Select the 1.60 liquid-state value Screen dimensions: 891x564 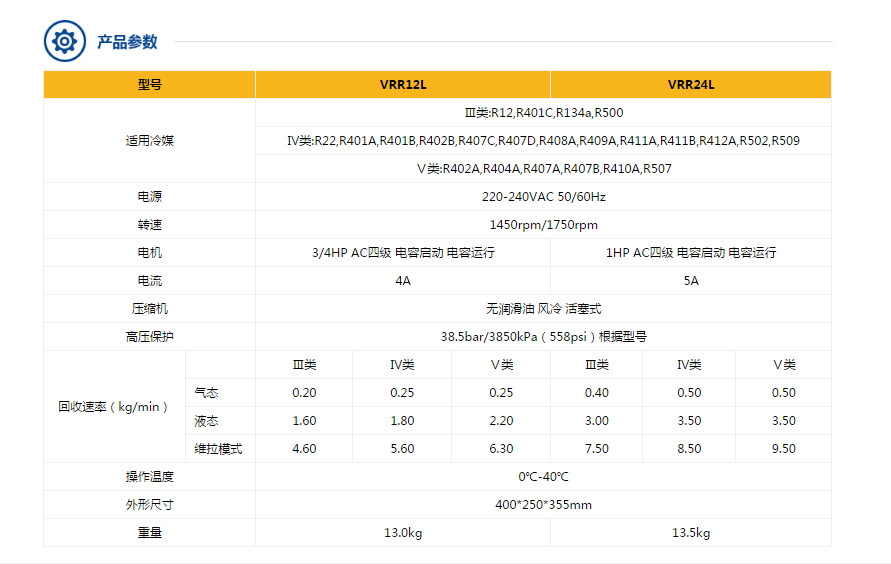[304, 421]
